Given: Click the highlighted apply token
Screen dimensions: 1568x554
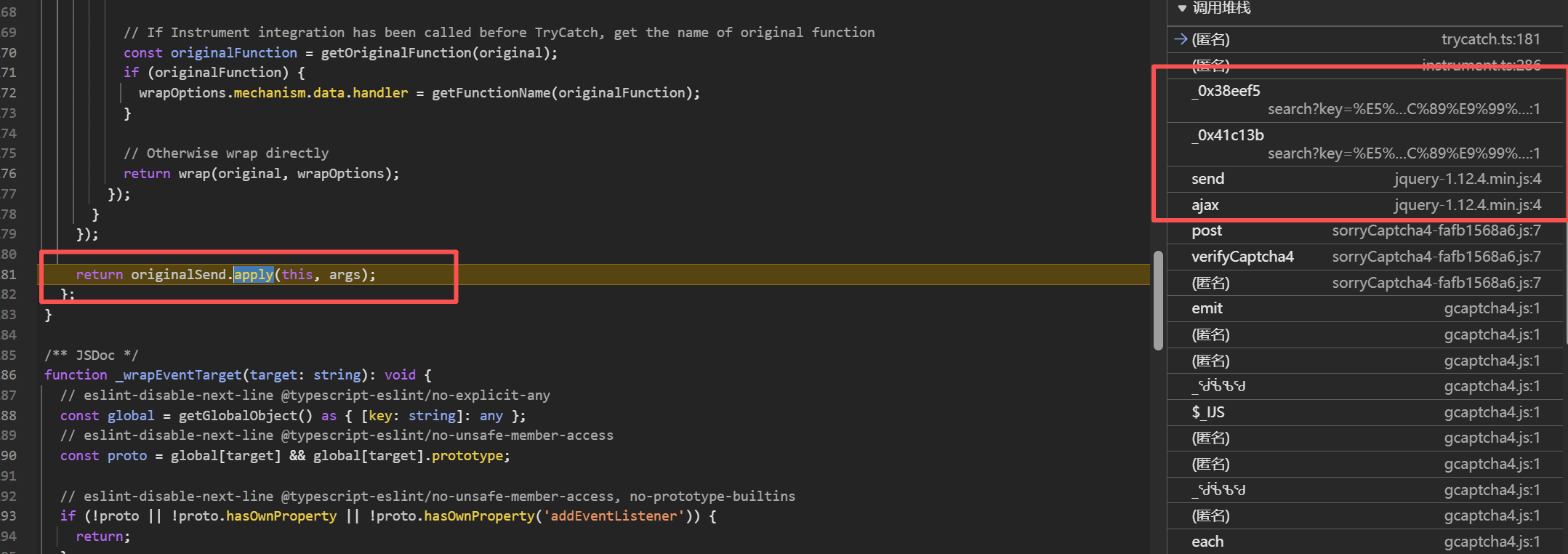Looking at the screenshot, I should (253, 274).
